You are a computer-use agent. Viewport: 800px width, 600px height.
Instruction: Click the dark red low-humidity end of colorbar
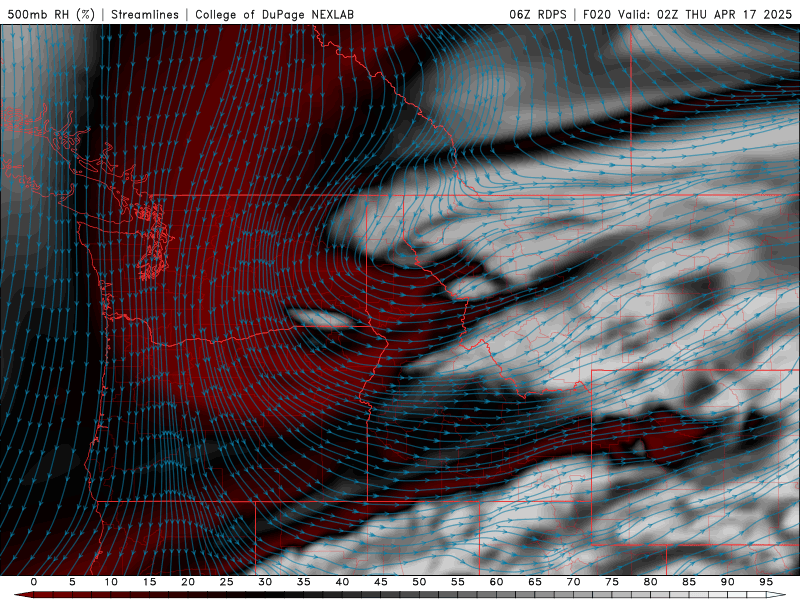[x=24, y=595]
